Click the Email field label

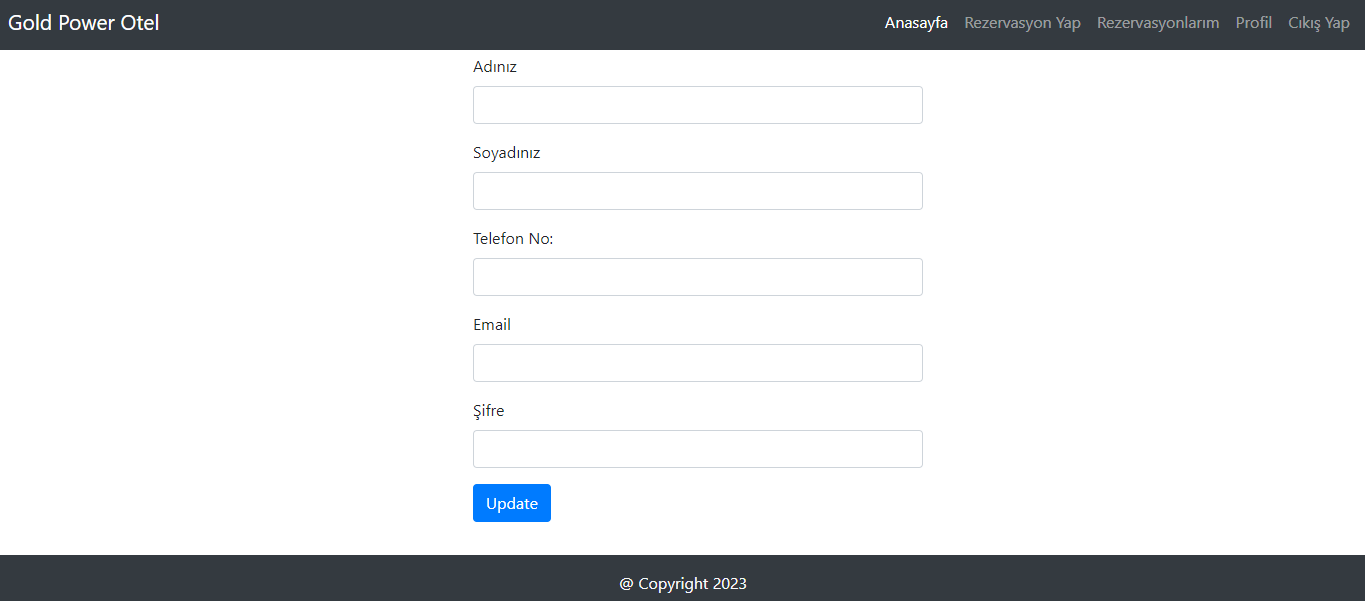pos(491,324)
